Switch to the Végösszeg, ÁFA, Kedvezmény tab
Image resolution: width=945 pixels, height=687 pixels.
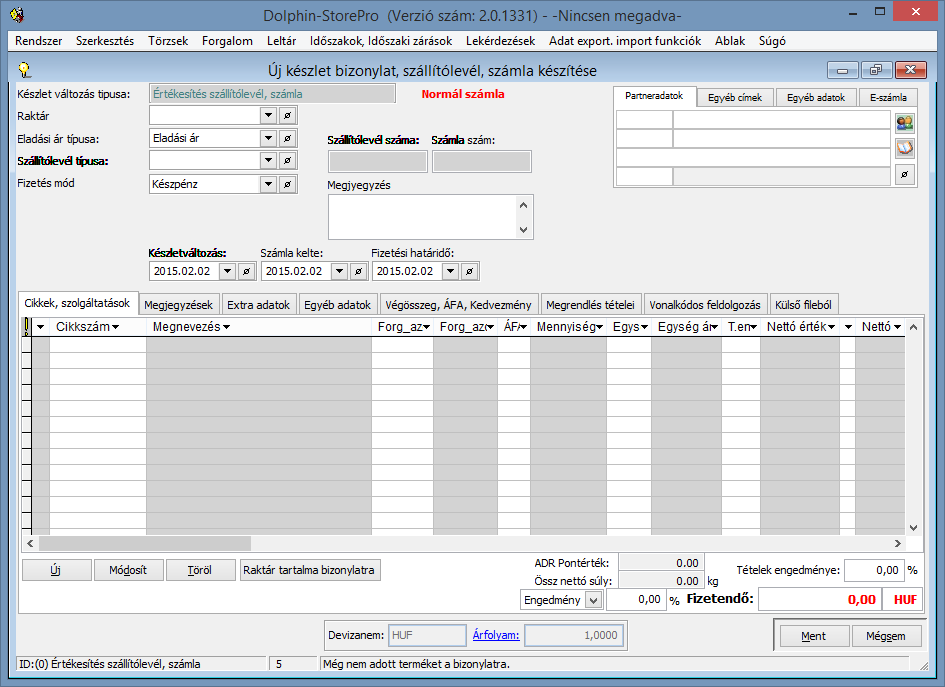point(455,305)
